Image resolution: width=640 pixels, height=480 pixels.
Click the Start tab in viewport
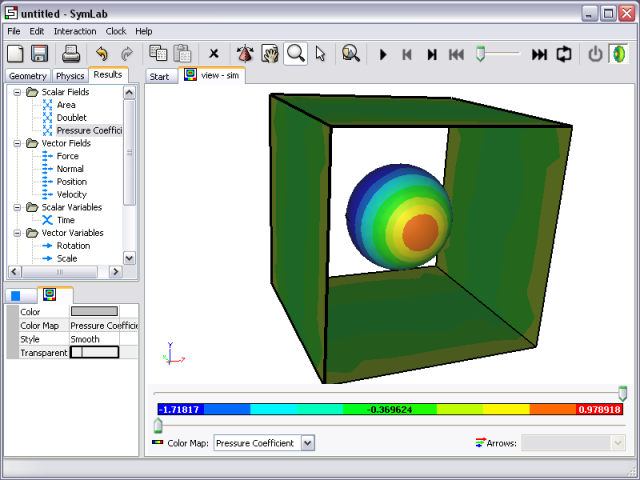tap(159, 76)
